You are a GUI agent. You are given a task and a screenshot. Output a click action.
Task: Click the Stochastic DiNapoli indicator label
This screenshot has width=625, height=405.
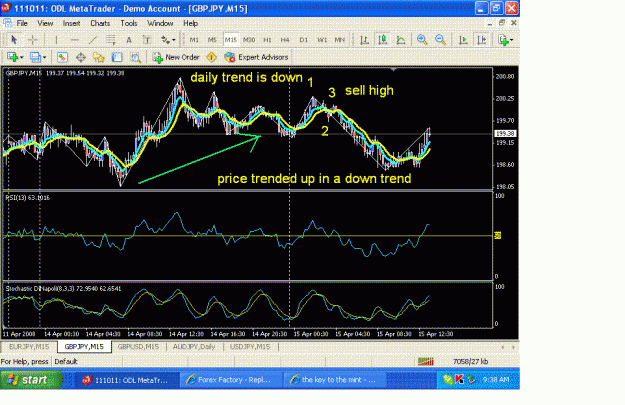tap(63, 289)
